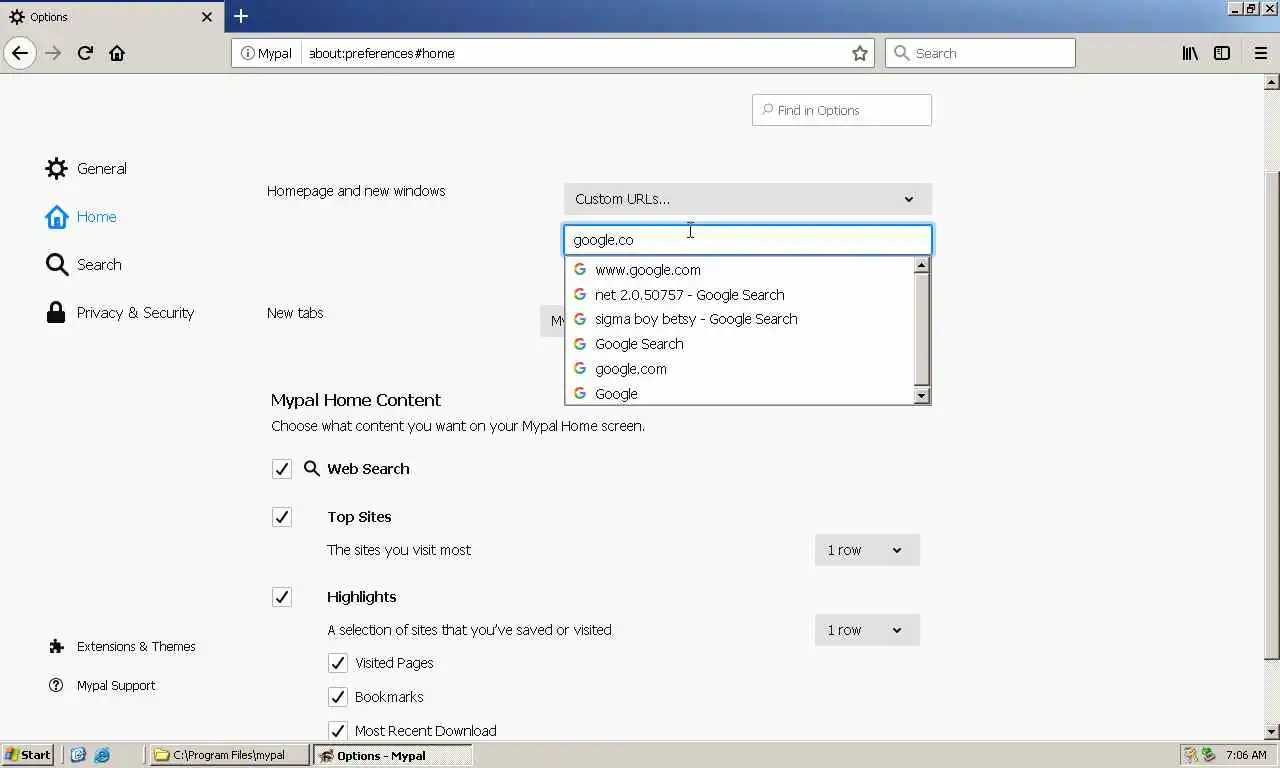Open Extensions & Themes link
This screenshot has height=768, width=1280.
(122, 646)
